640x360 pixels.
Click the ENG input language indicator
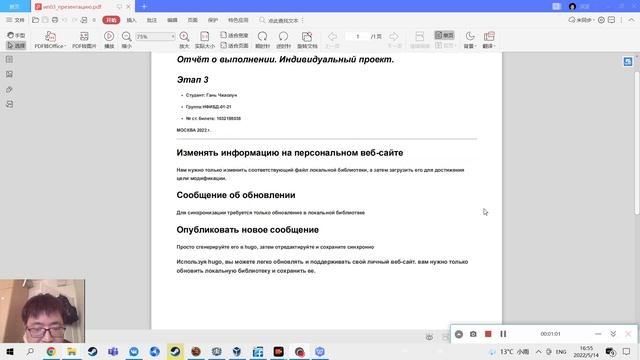tap(561, 351)
